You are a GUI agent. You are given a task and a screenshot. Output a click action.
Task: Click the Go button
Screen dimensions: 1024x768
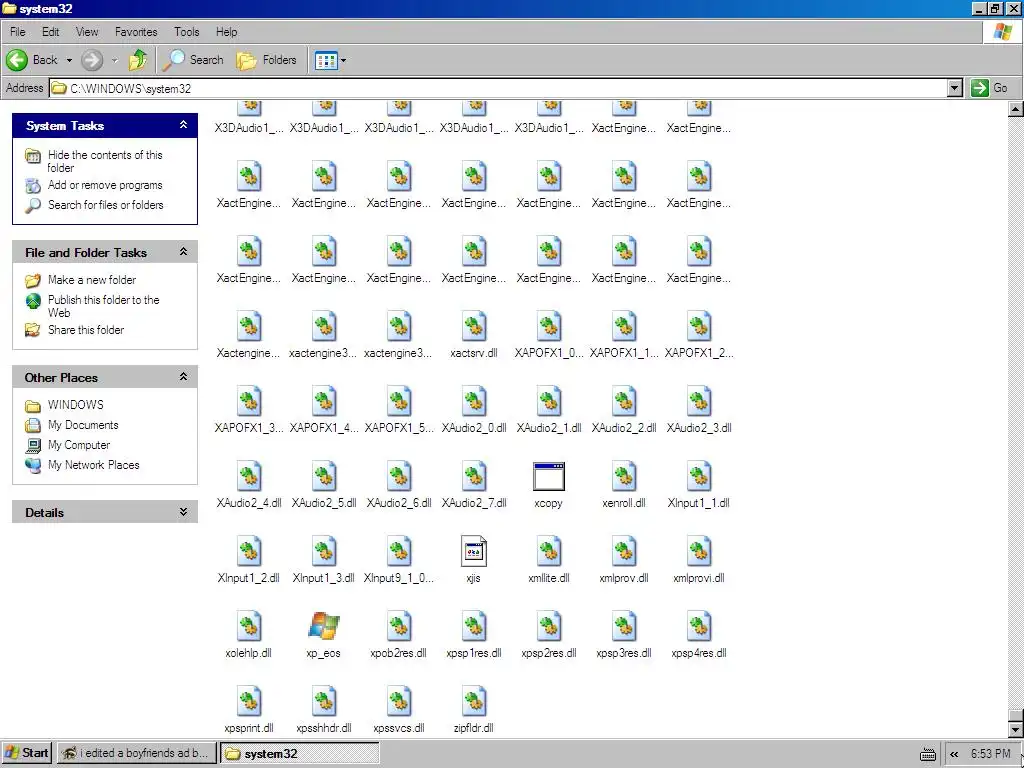[989, 88]
